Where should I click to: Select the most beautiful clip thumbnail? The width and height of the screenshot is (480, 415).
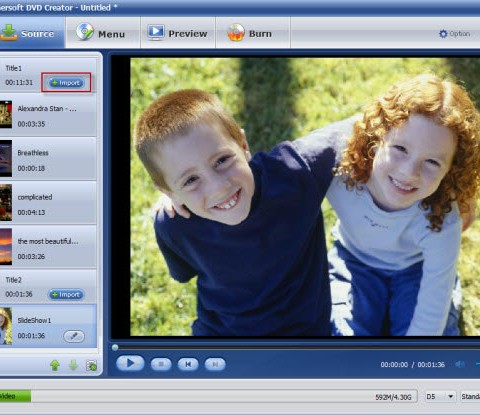6,247
